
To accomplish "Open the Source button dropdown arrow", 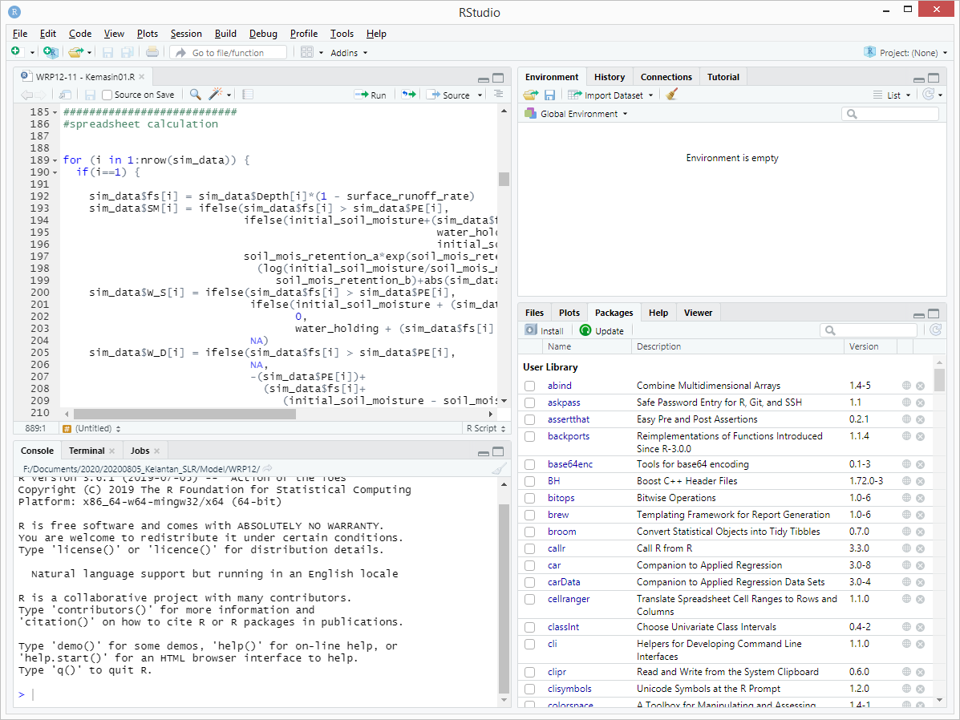I will tap(480, 95).
